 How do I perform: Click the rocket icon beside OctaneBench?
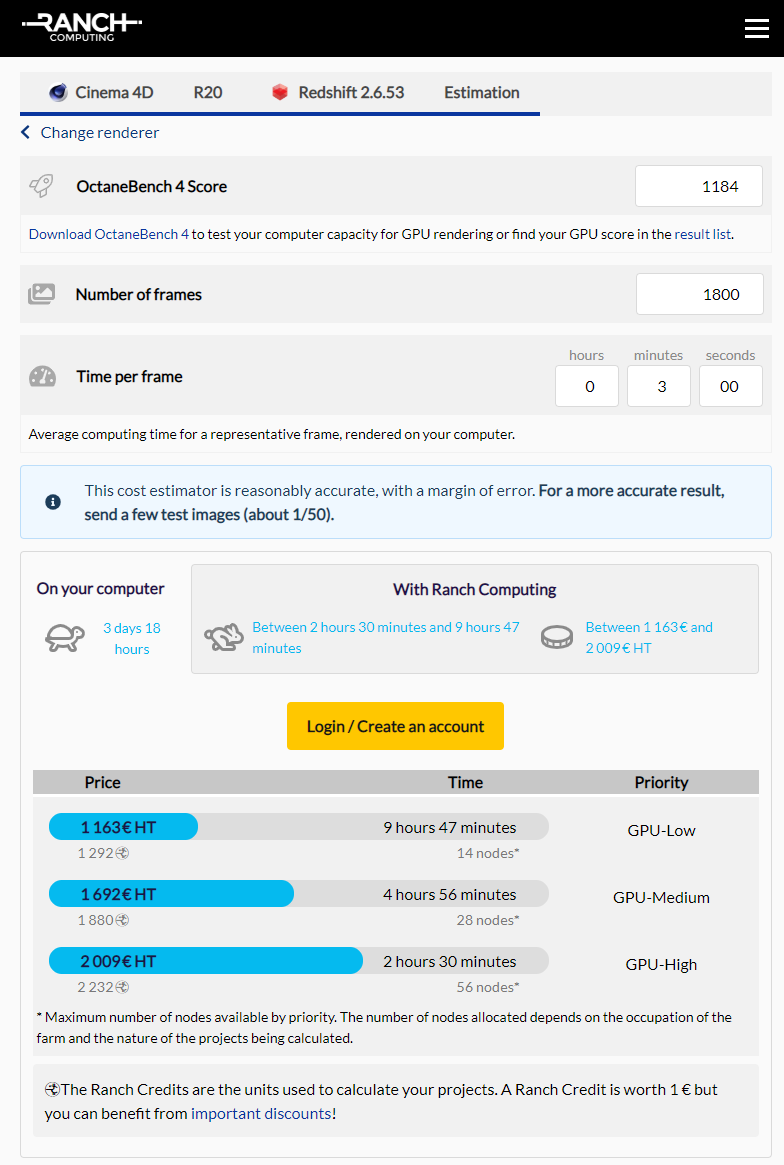point(42,186)
